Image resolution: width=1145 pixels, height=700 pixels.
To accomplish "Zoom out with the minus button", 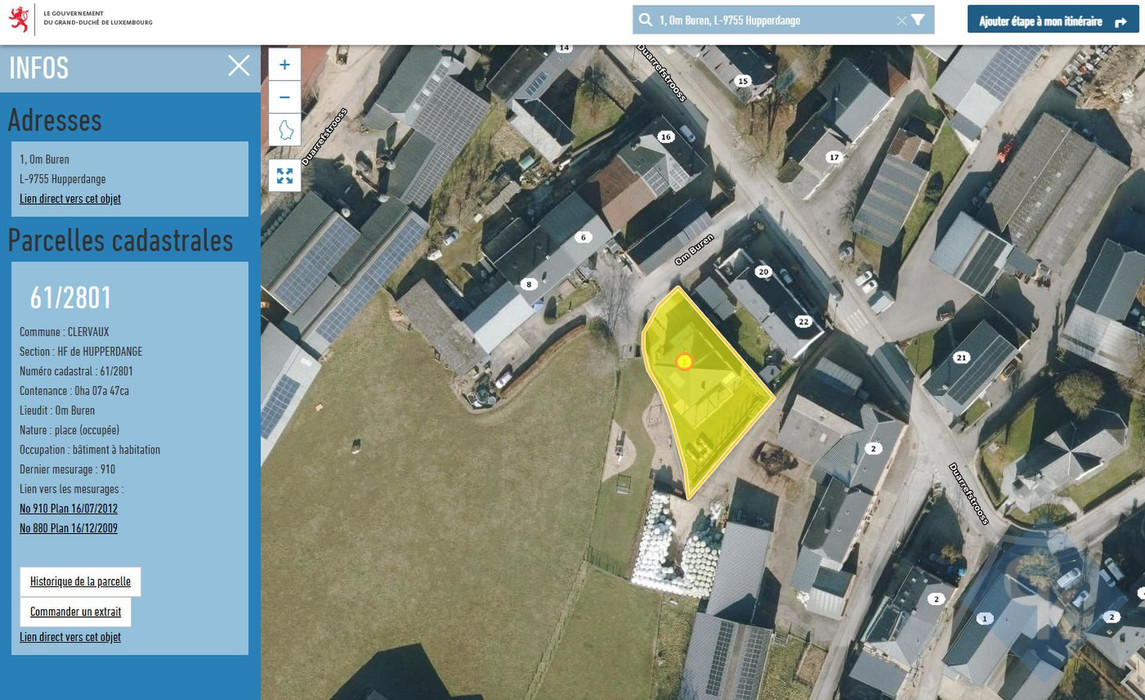I will pos(285,97).
